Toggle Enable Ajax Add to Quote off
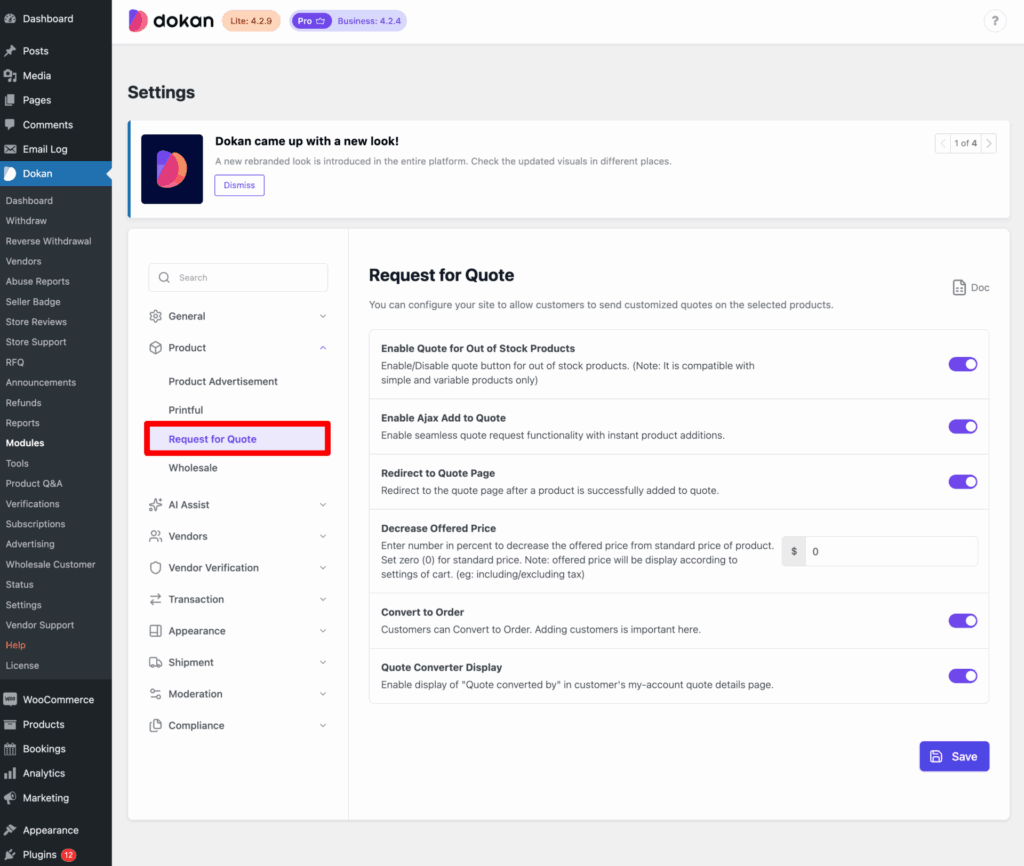Viewport: 1024px width, 866px height. [962, 426]
